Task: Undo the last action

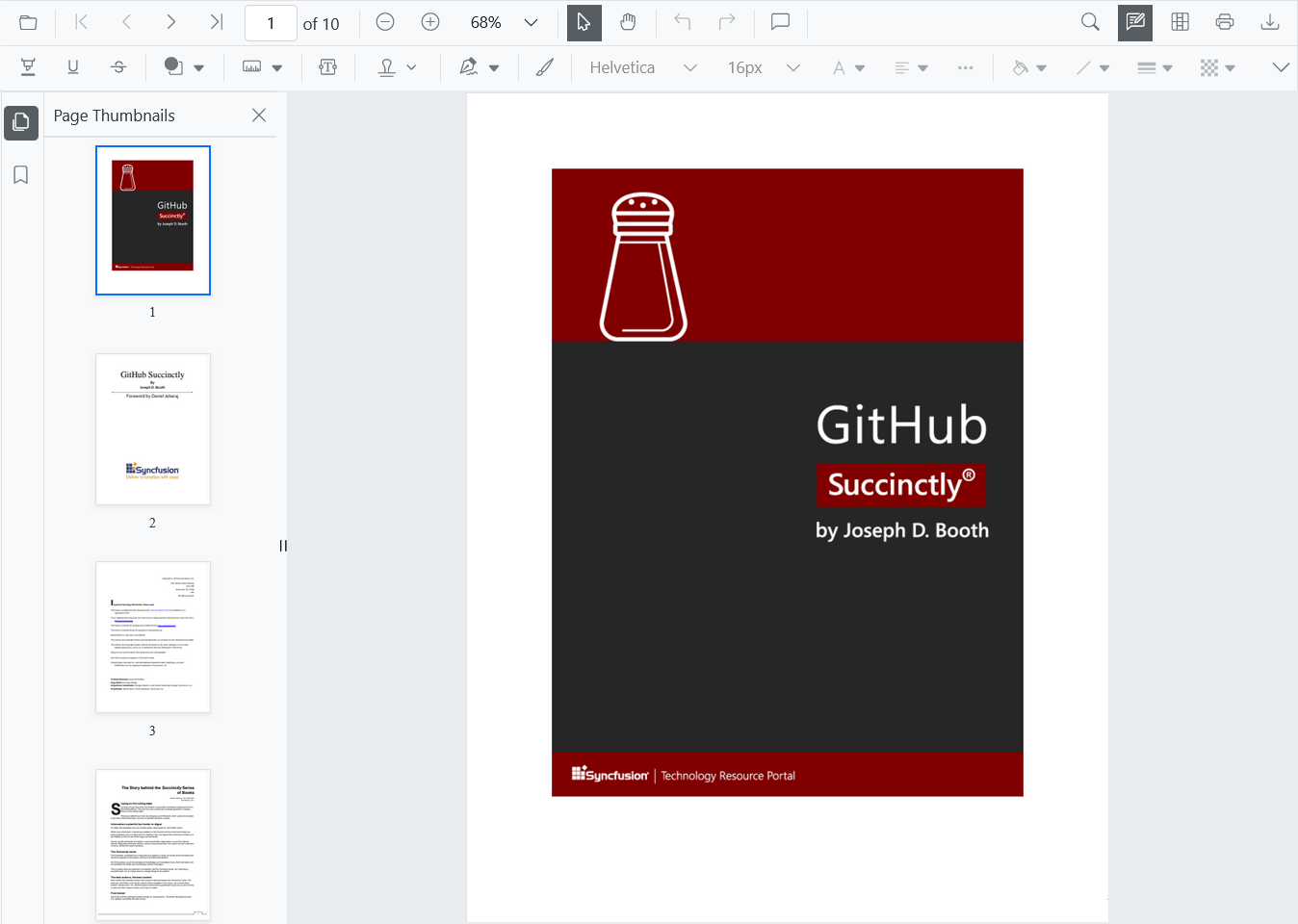Action: [x=683, y=22]
